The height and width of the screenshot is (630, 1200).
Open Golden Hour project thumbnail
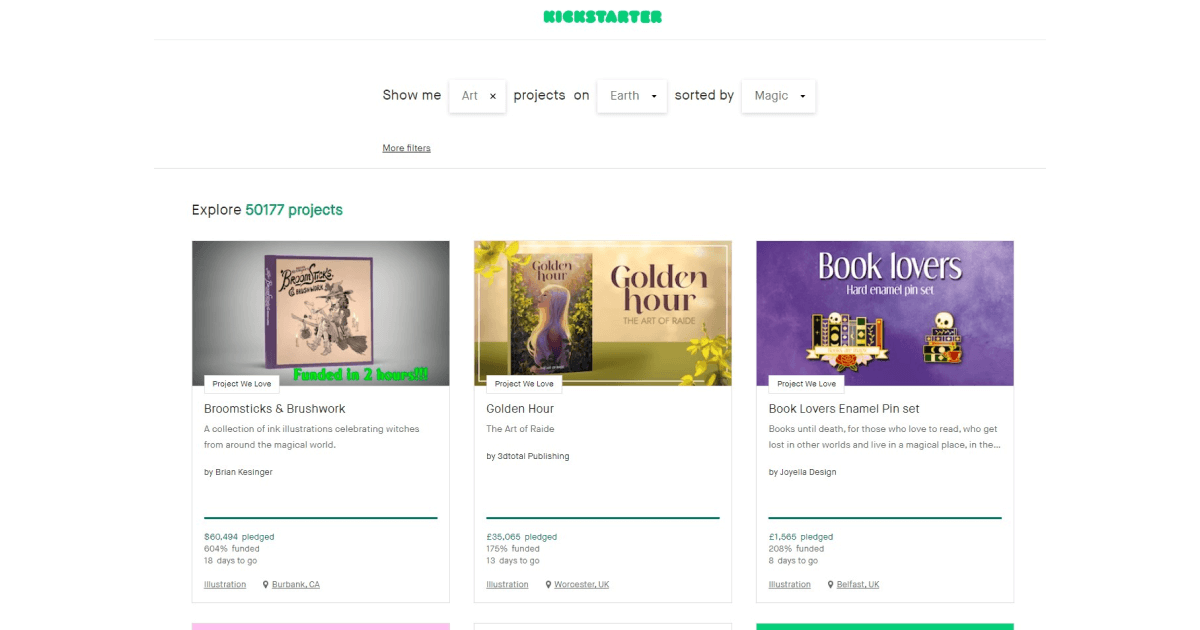click(x=603, y=313)
